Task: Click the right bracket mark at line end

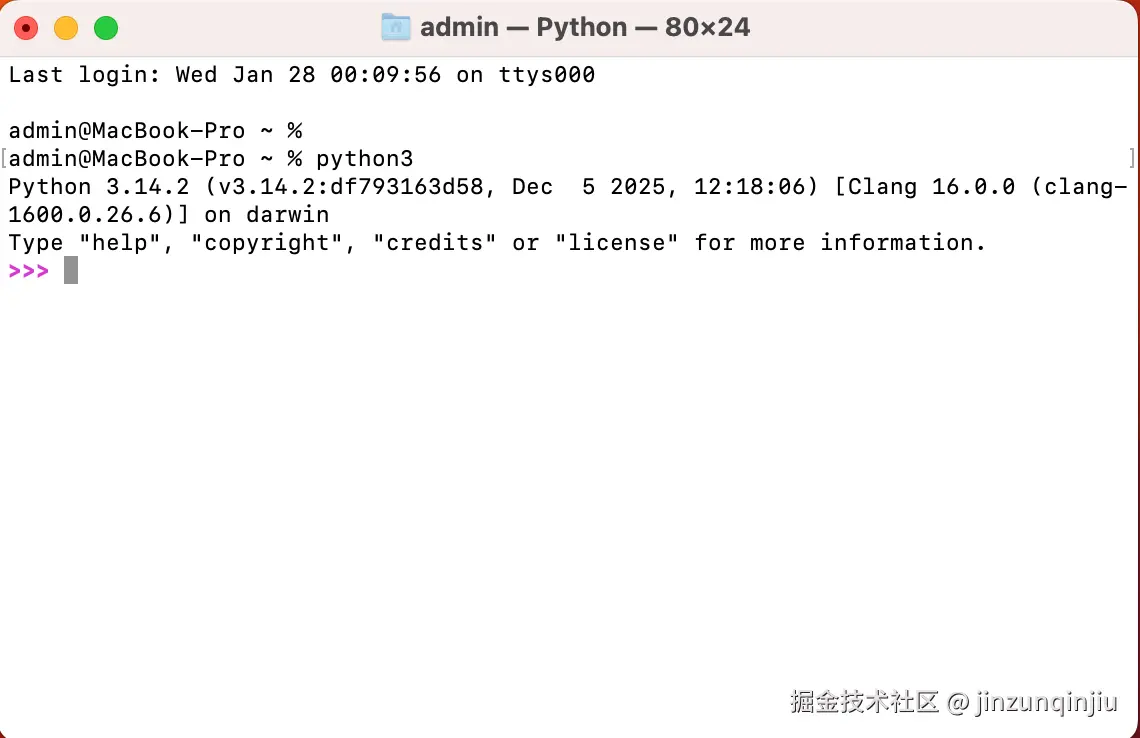Action: coord(1132,158)
